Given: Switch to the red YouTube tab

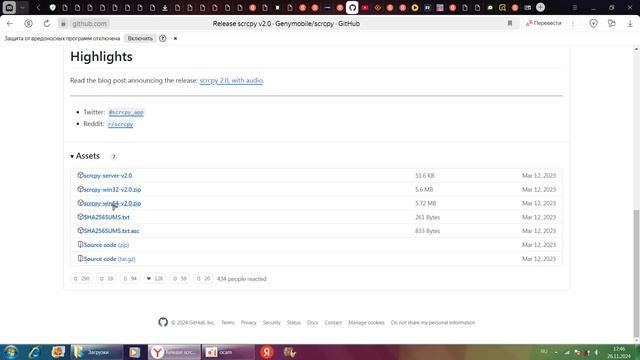Looking at the screenshot, I should (x=365, y=7).
